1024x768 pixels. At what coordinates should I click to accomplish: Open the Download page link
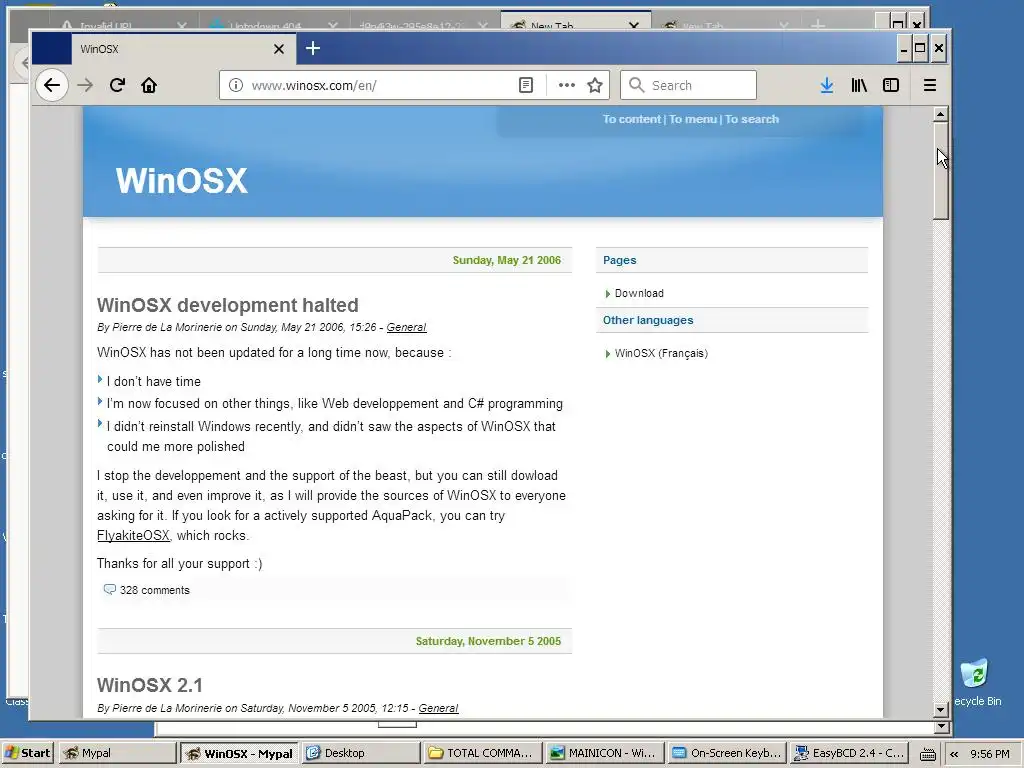pyautogui.click(x=639, y=293)
